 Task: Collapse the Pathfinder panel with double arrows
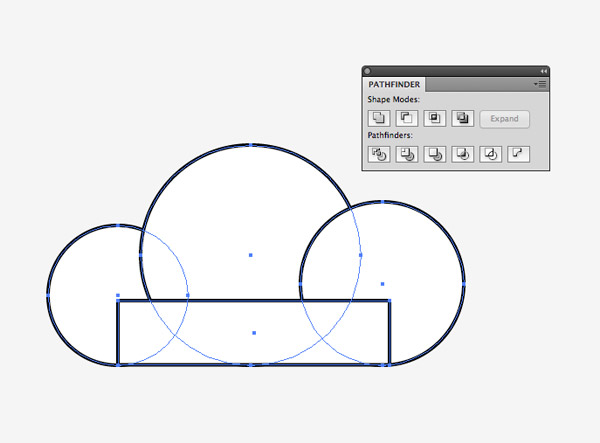coord(543,71)
